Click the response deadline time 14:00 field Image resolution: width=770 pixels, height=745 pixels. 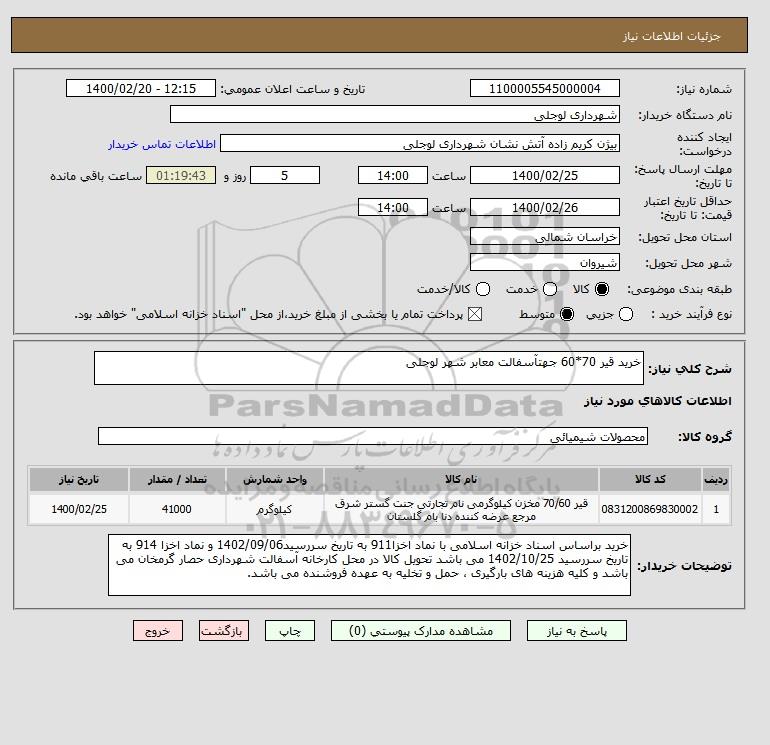tap(393, 175)
